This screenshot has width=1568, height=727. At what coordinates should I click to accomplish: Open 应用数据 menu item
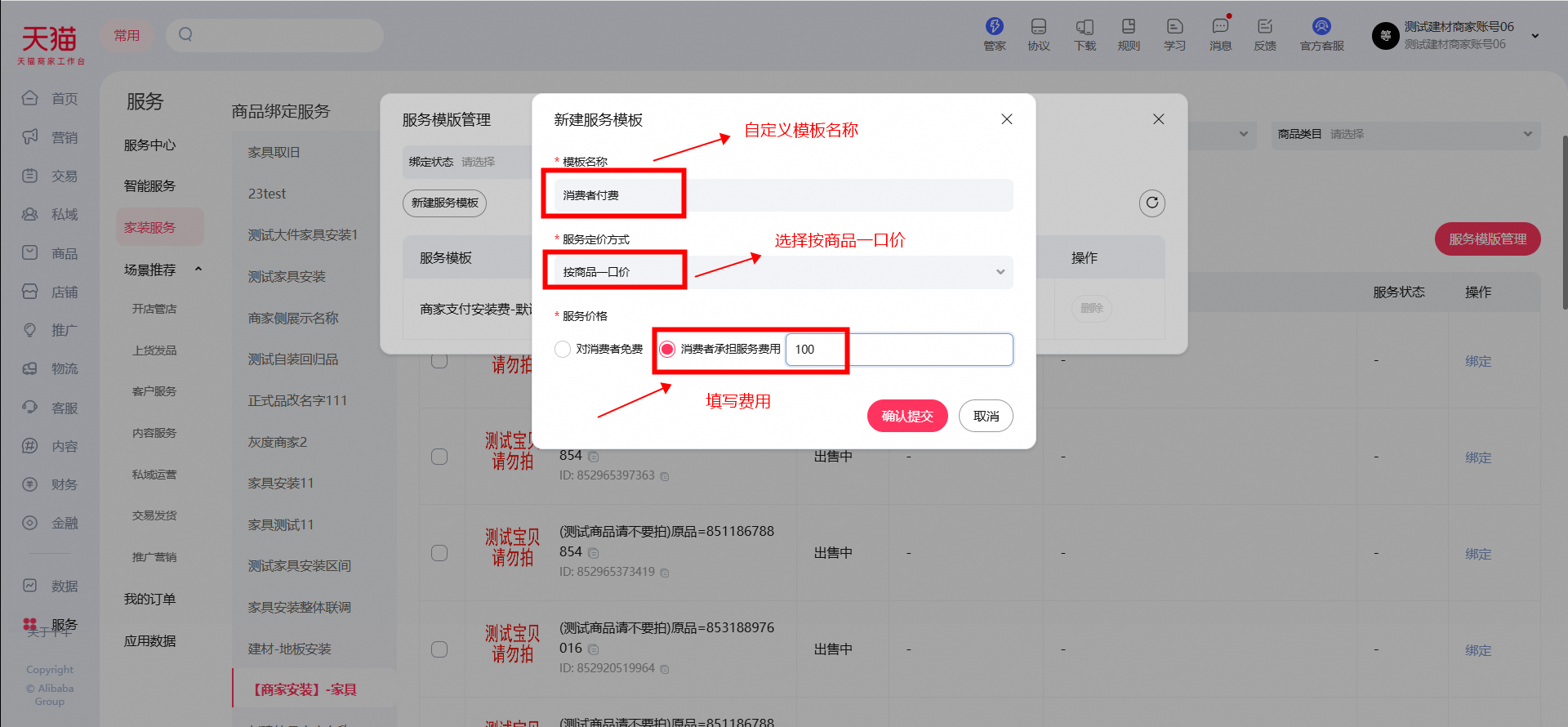(150, 640)
